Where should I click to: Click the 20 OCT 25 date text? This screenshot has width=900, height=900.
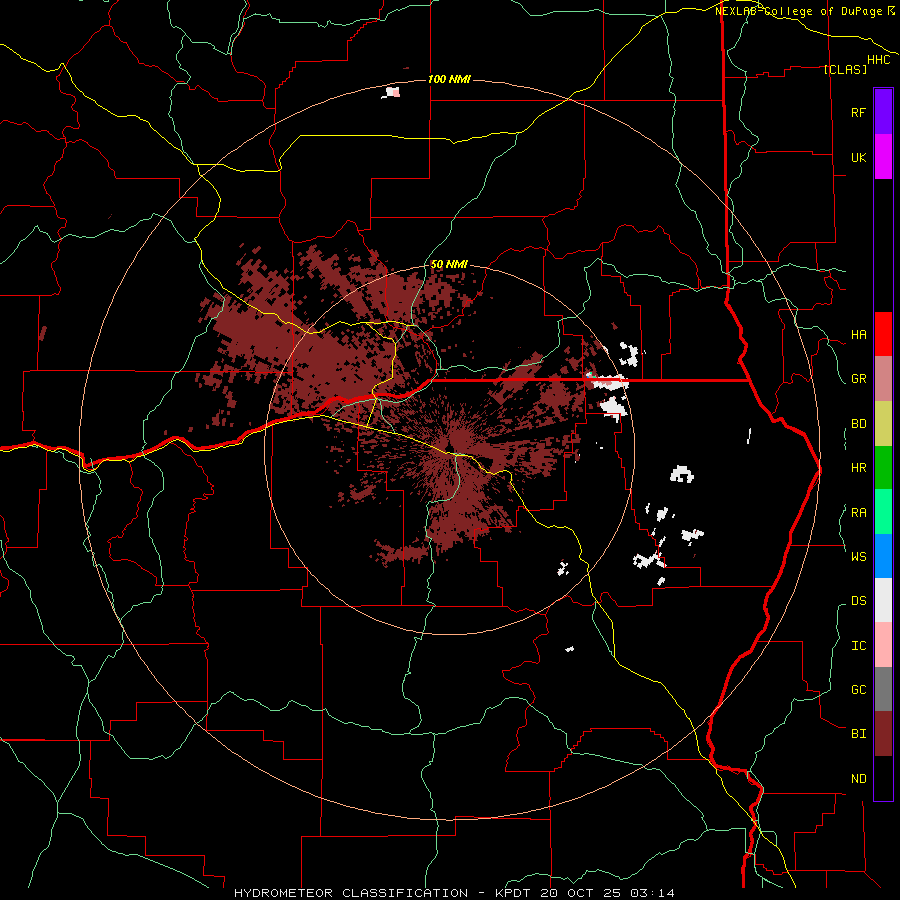(x=579, y=893)
